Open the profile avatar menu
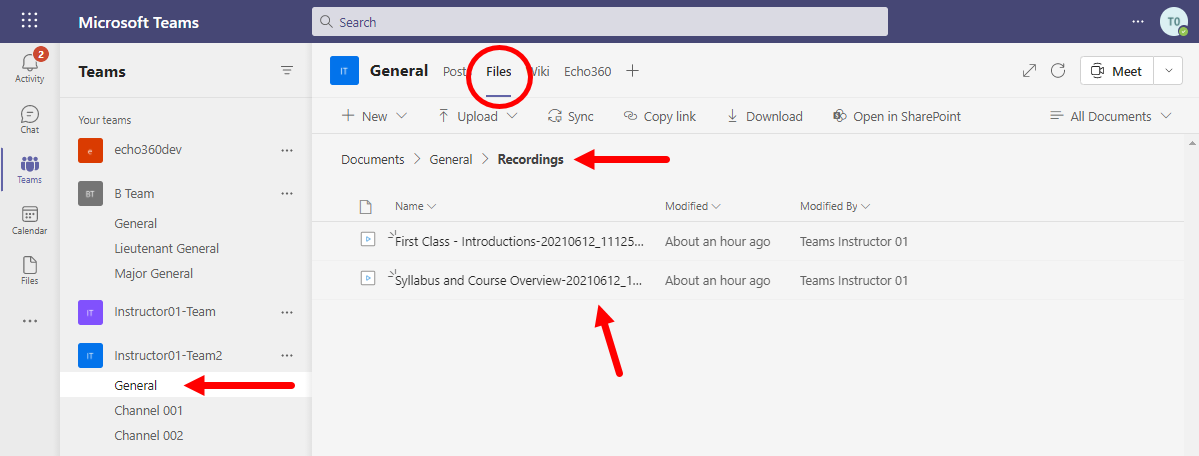The height and width of the screenshot is (456, 1199). pyautogui.click(x=1174, y=21)
